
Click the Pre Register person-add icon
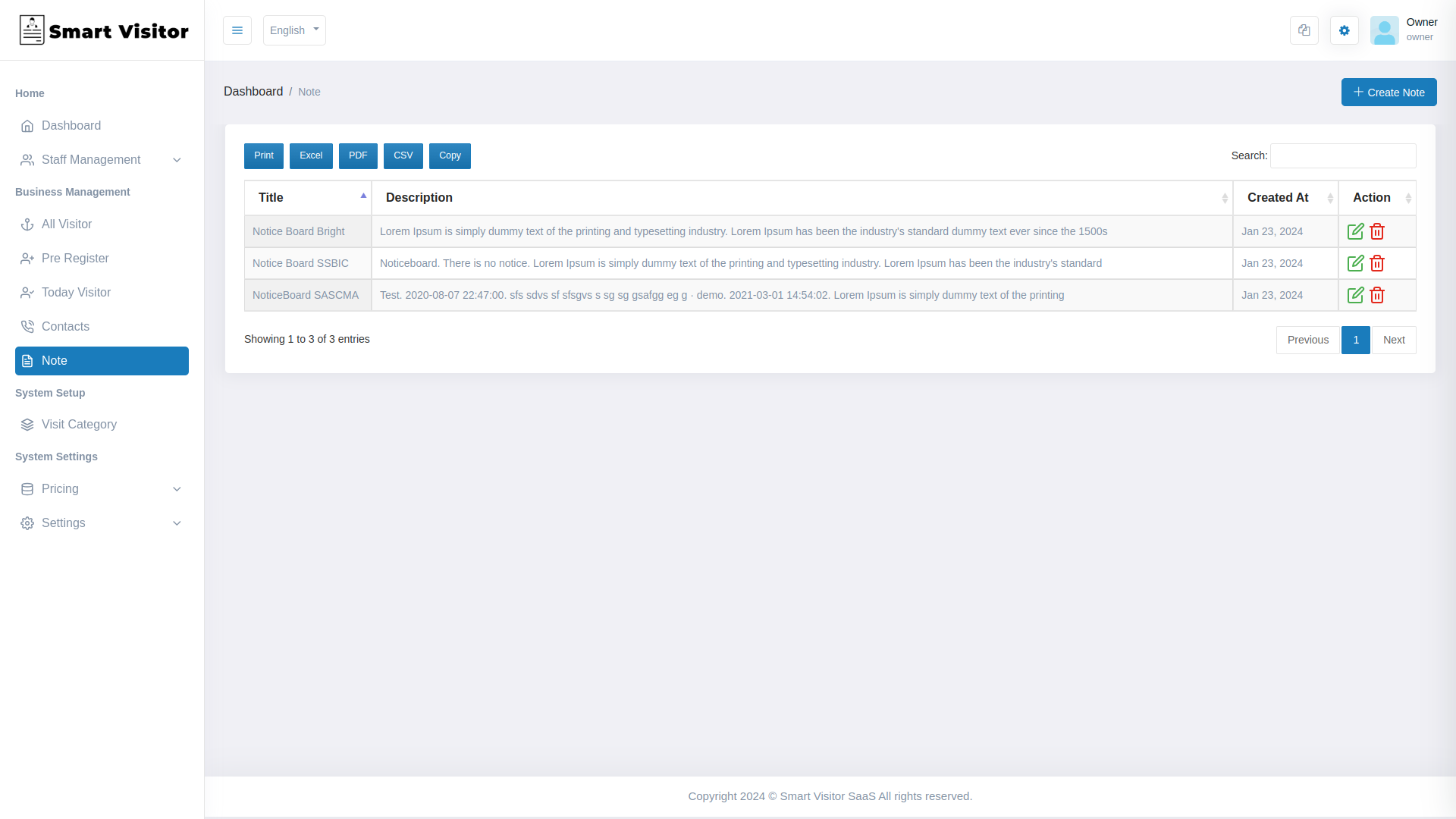click(x=28, y=259)
